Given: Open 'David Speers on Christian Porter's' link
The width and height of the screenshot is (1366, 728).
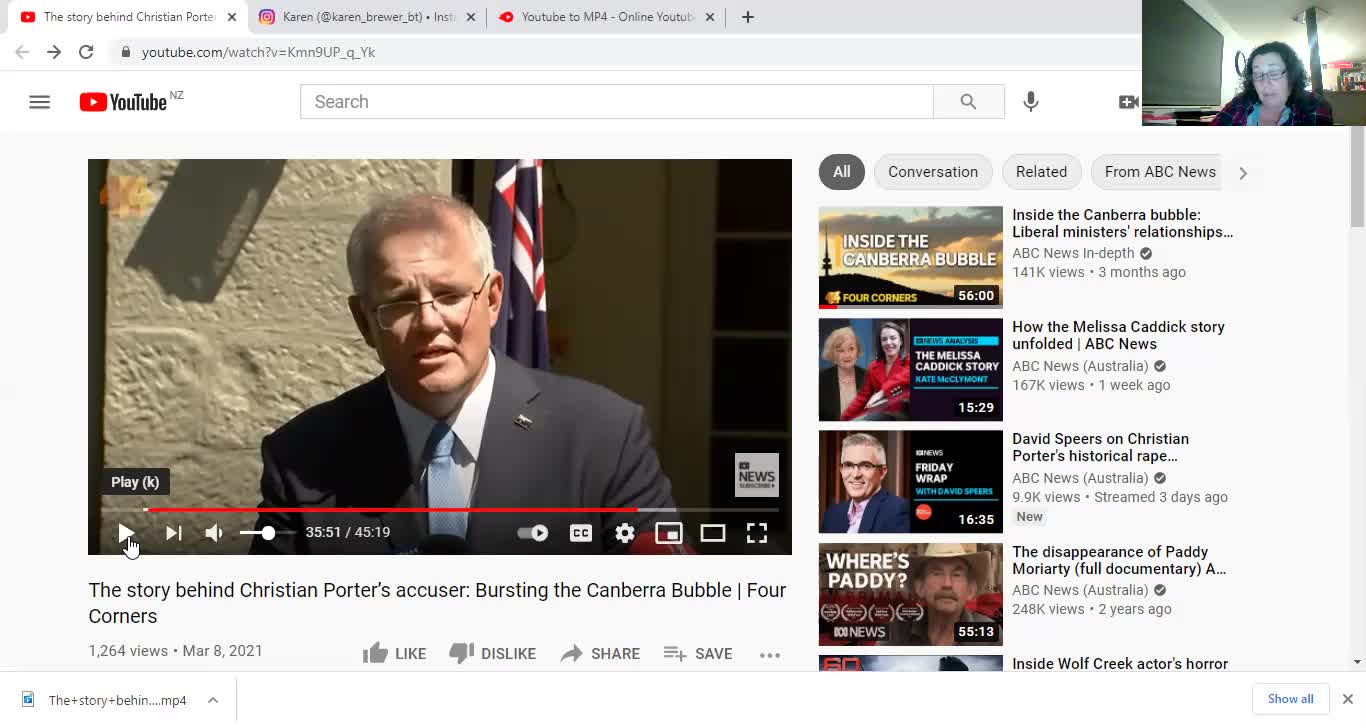Looking at the screenshot, I should 1100,447.
